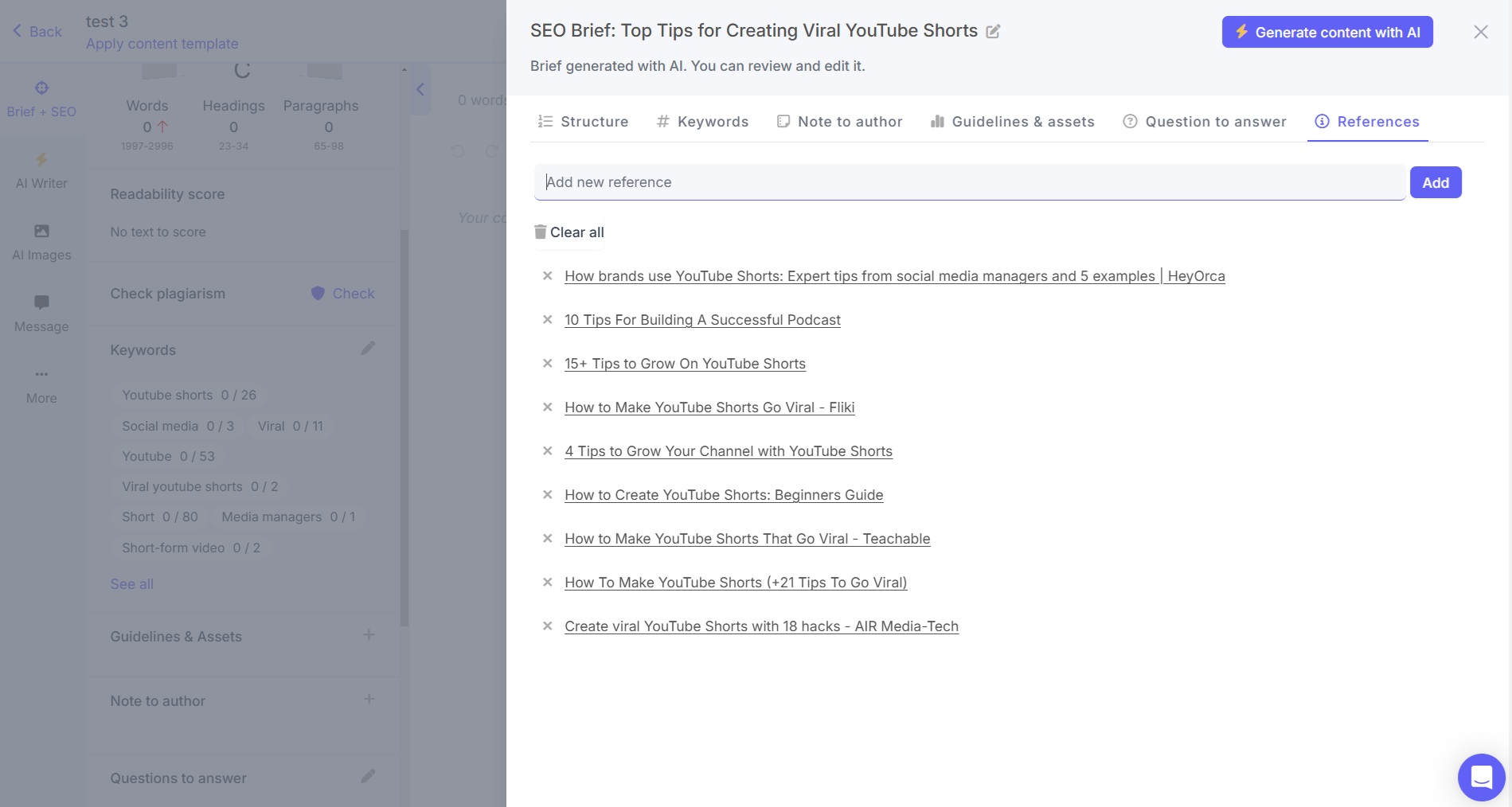Delete the Fliki reference
The width and height of the screenshot is (1512, 807).
(548, 407)
